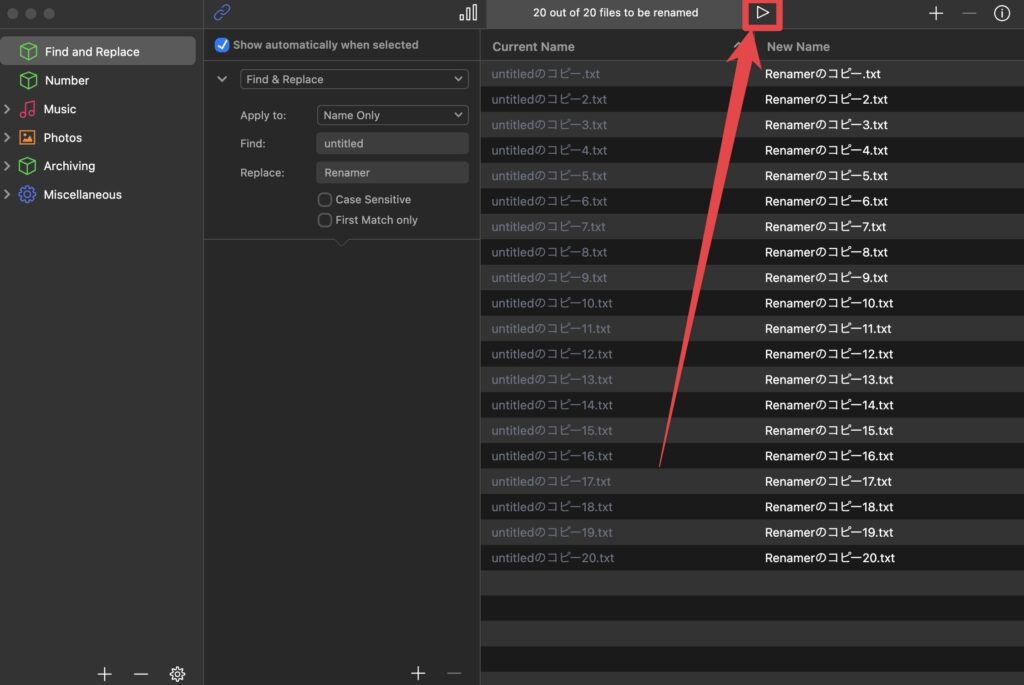Add files with top-right plus icon
This screenshot has height=685, width=1024.
[936, 13]
